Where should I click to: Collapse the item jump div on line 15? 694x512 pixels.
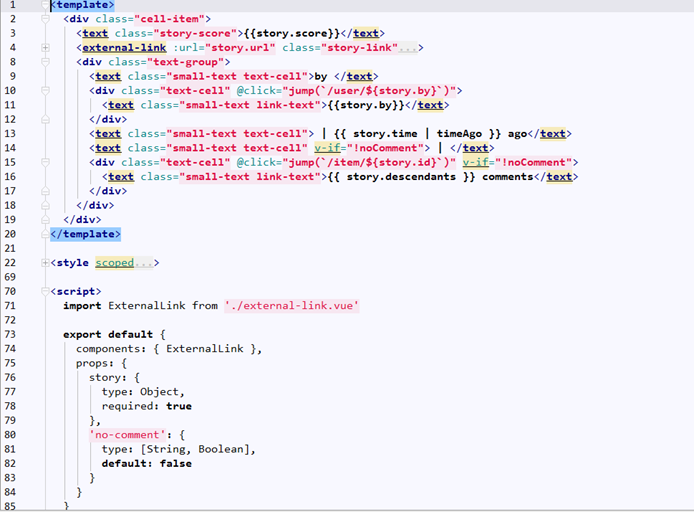[45, 162]
